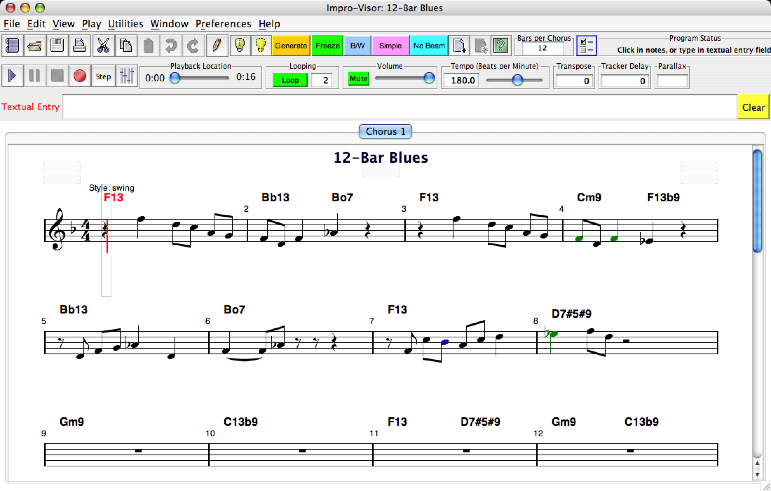Toggle the No Beam button
Screen dimensions: 771x491
(x=429, y=45)
